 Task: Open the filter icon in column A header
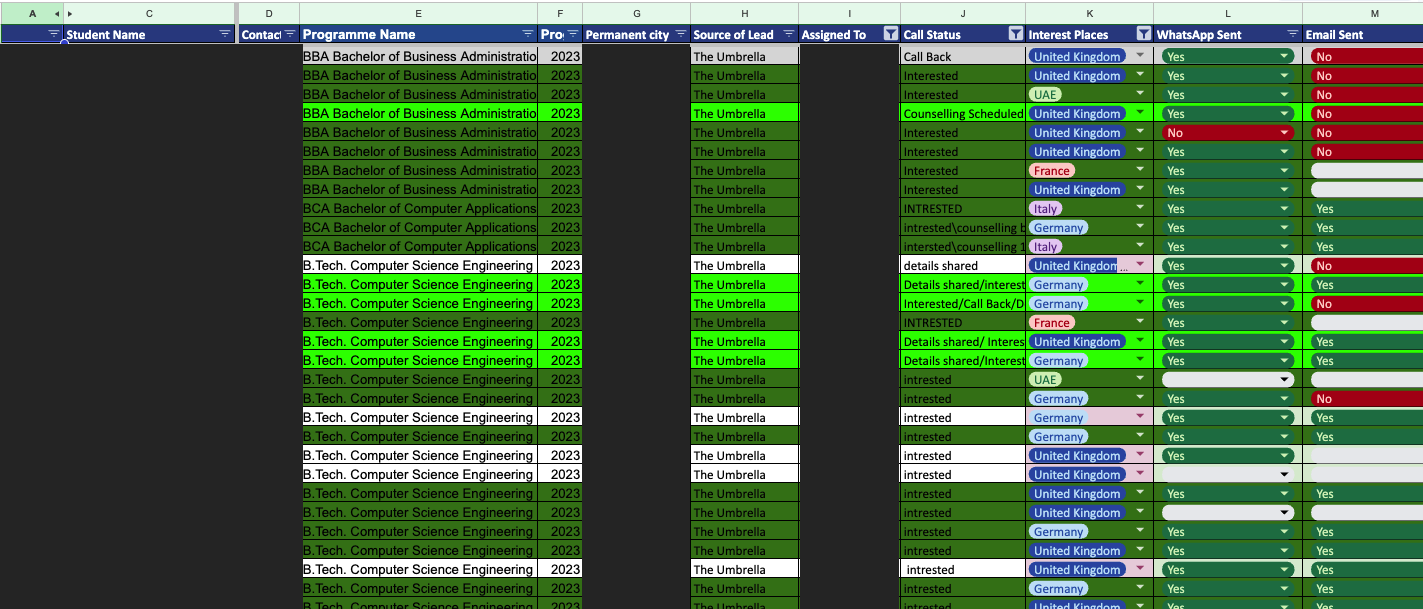click(53, 34)
